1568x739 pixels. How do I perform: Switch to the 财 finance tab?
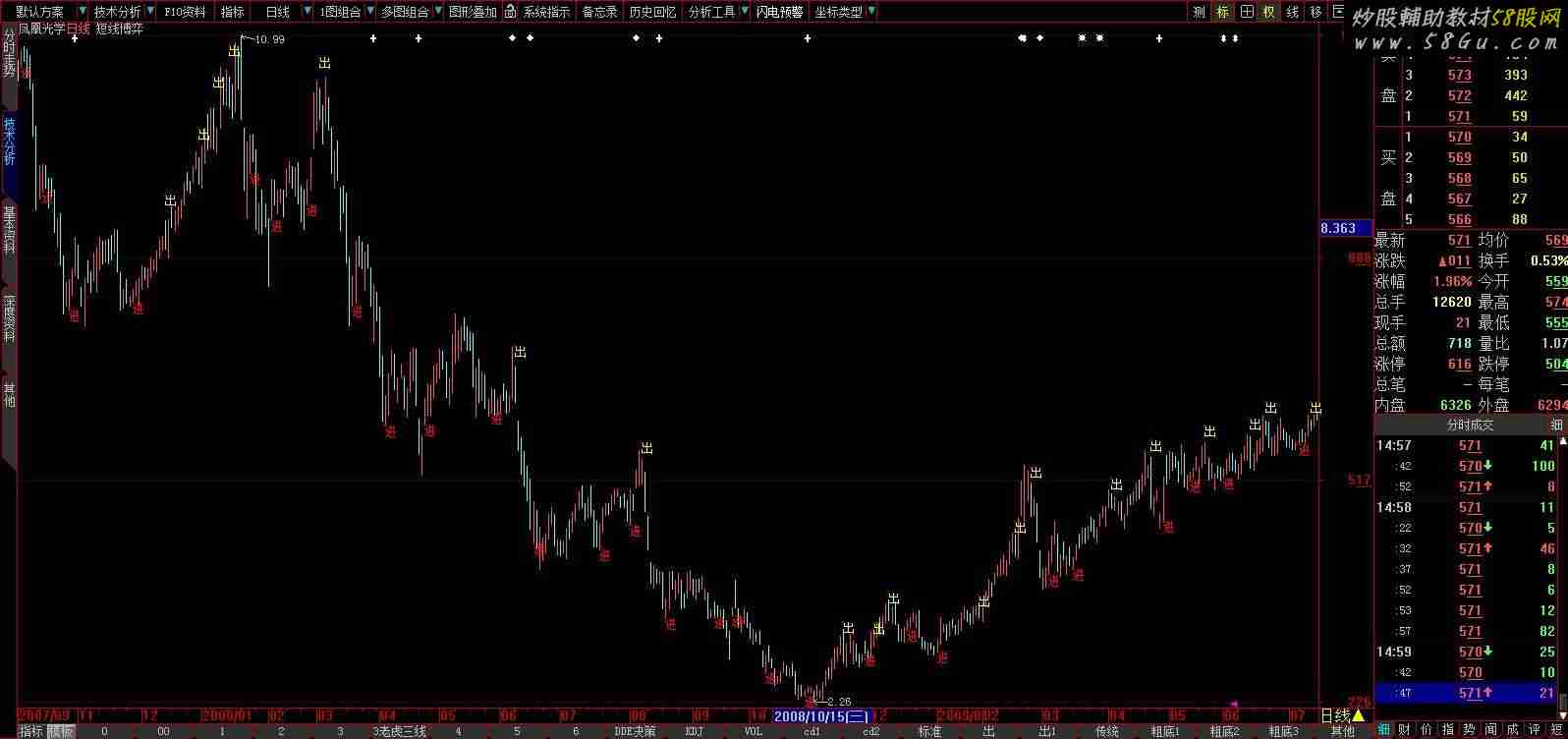point(1405,729)
